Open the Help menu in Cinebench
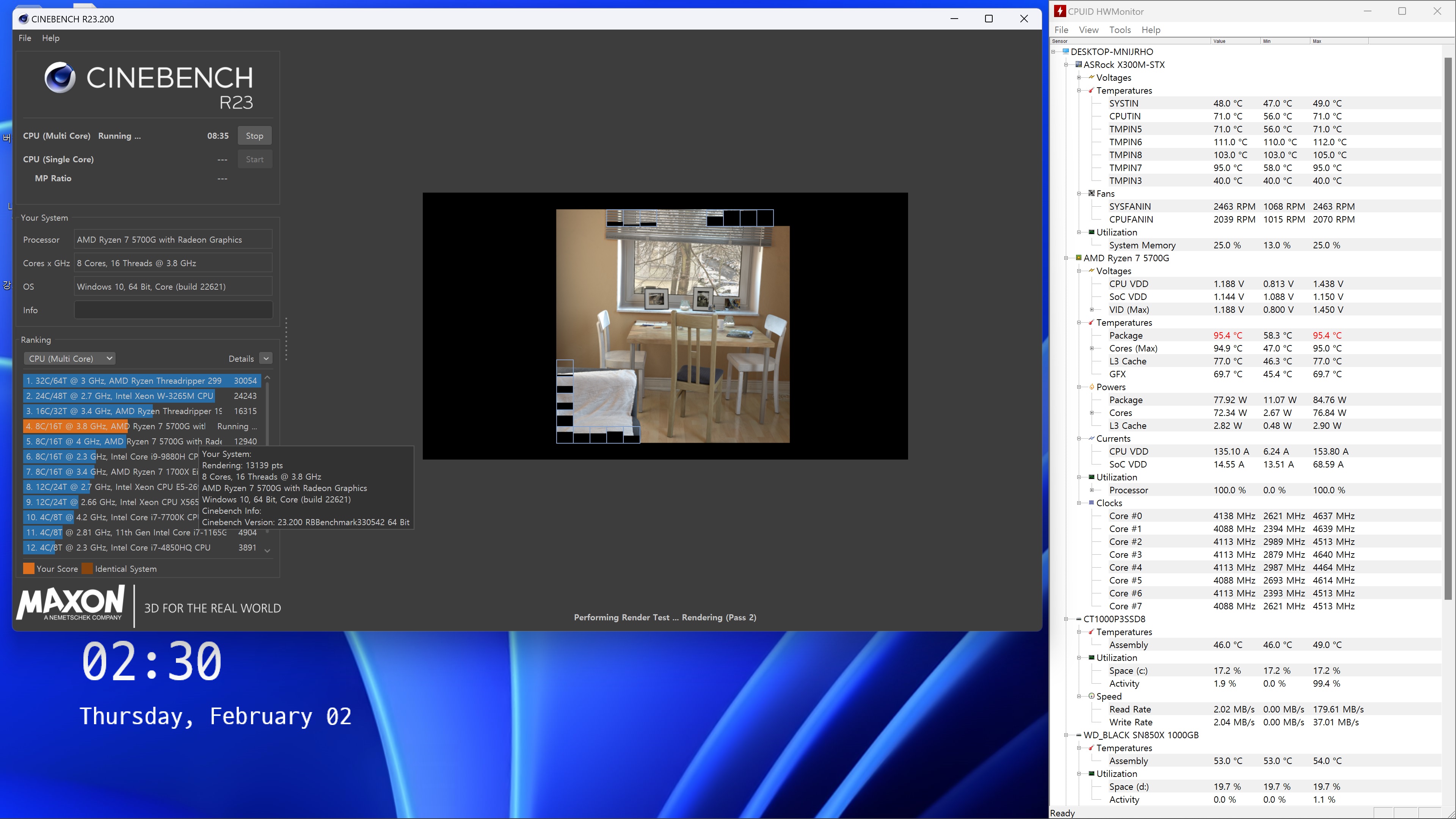Image resolution: width=1456 pixels, height=819 pixels. pos(50,38)
